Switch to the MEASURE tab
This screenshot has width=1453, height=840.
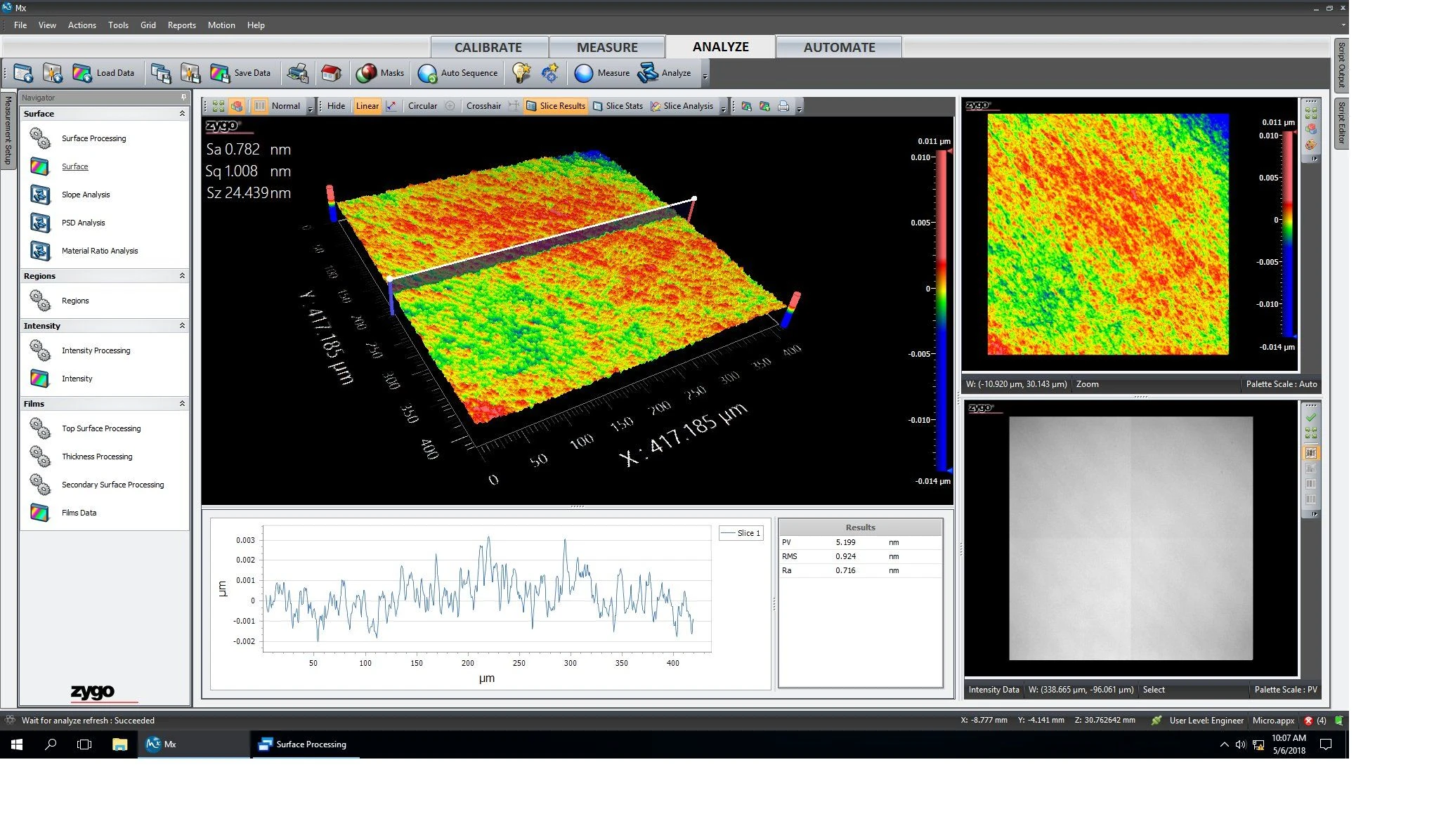607,47
